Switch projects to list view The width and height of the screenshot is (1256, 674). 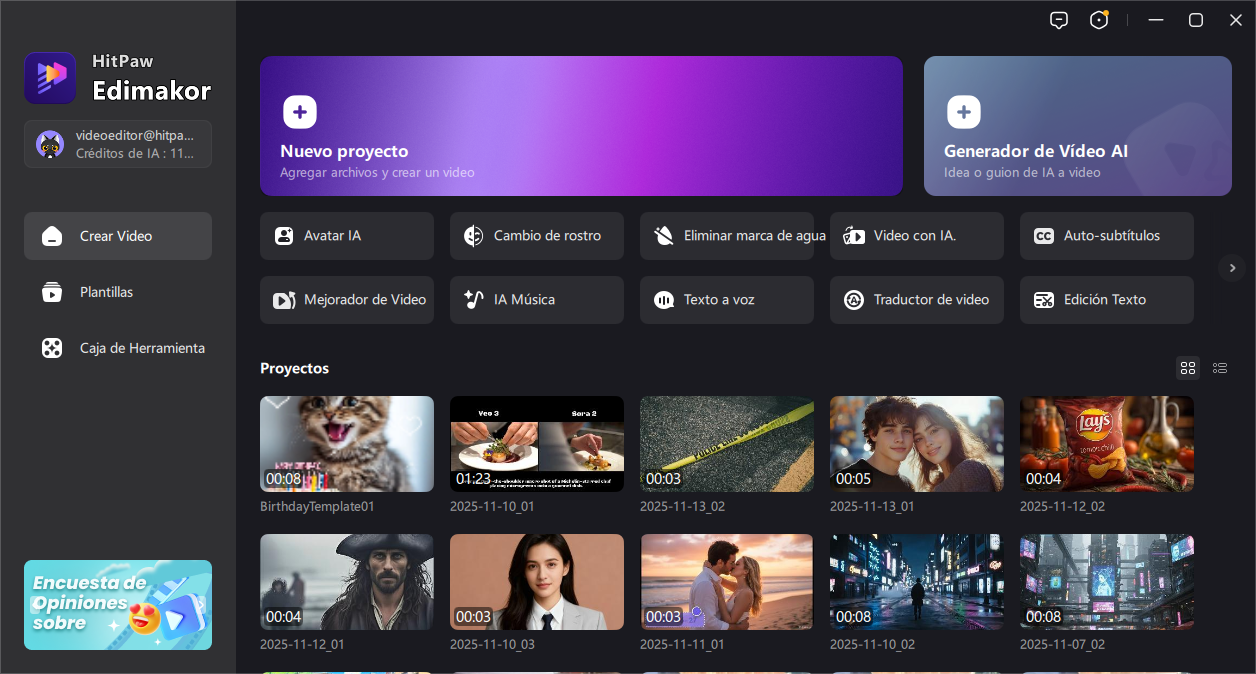point(1220,368)
